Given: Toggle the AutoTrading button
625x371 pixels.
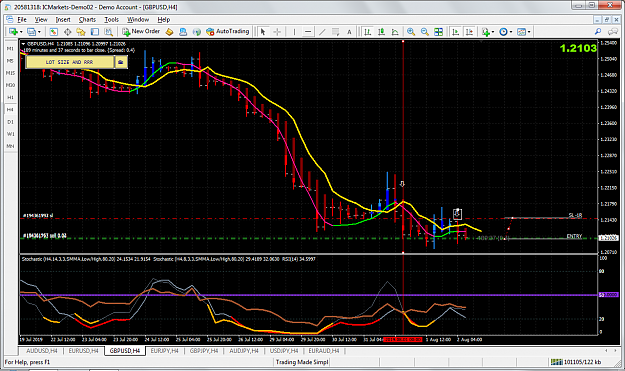Looking at the screenshot, I should [x=228, y=31].
